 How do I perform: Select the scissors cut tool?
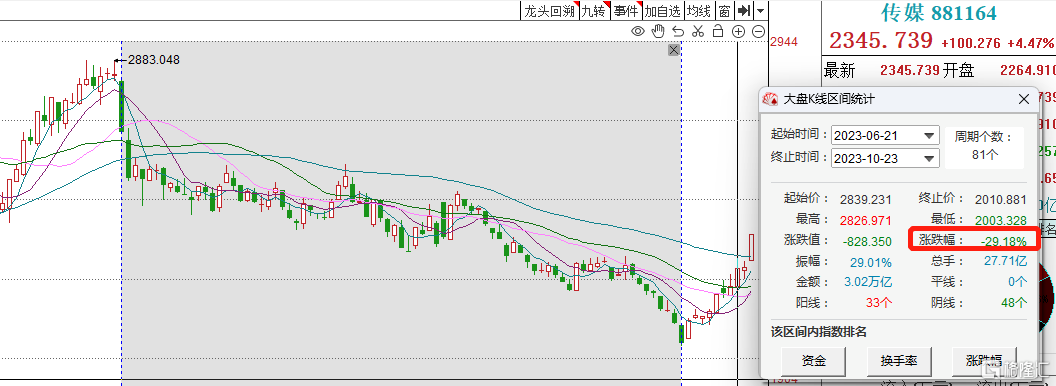[698, 31]
